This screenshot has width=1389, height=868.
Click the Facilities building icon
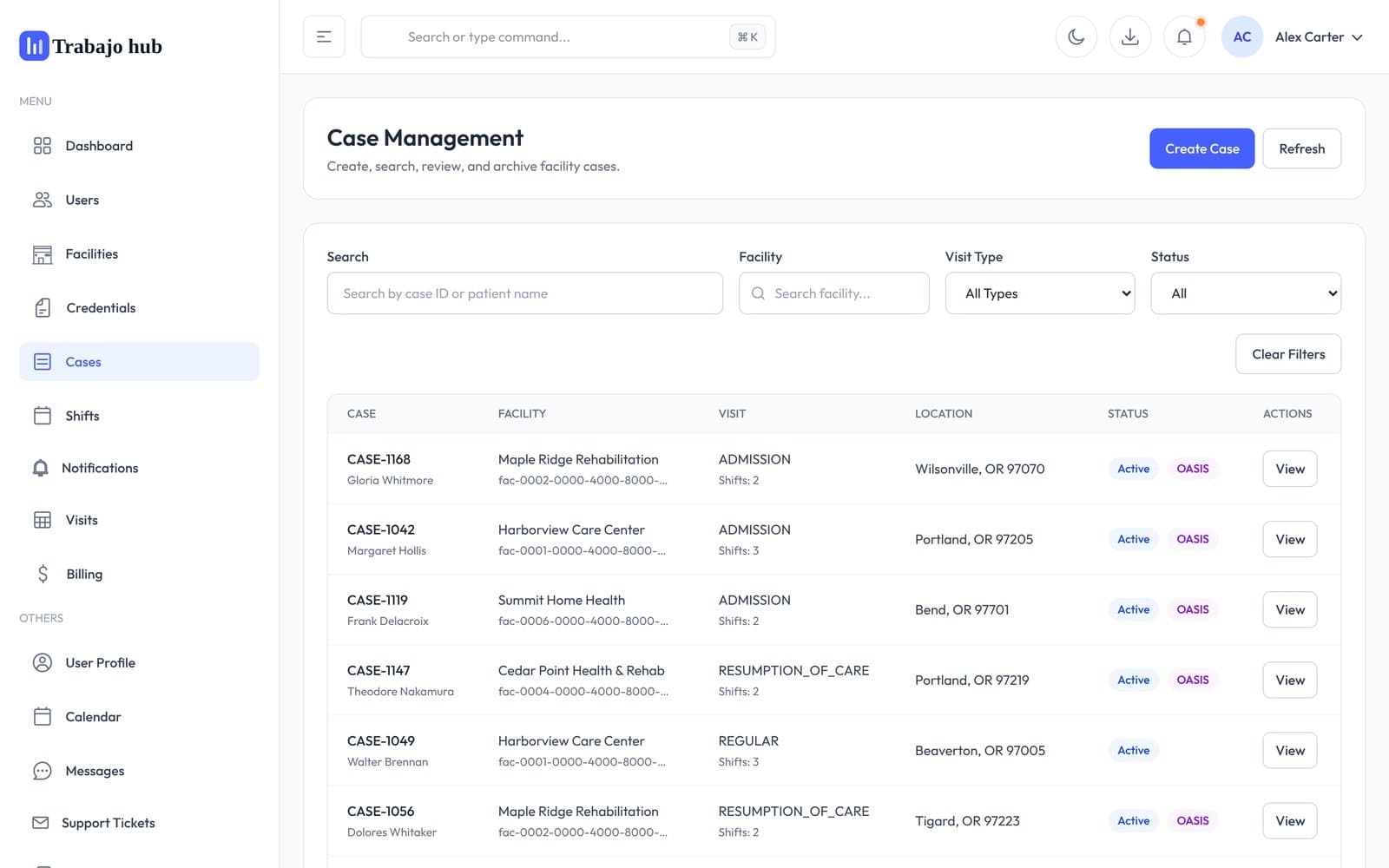click(42, 254)
